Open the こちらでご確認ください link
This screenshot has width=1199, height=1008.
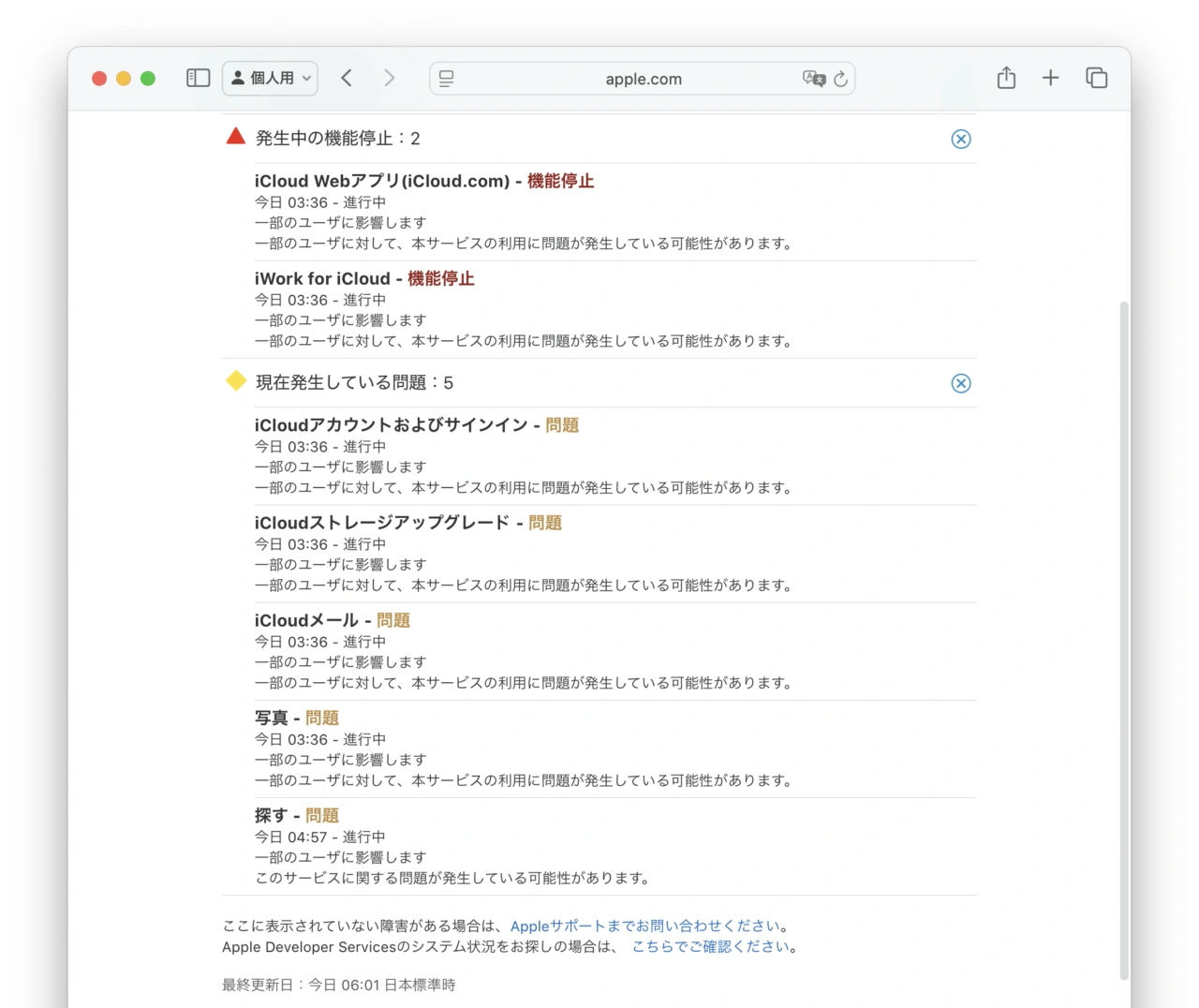coord(711,946)
